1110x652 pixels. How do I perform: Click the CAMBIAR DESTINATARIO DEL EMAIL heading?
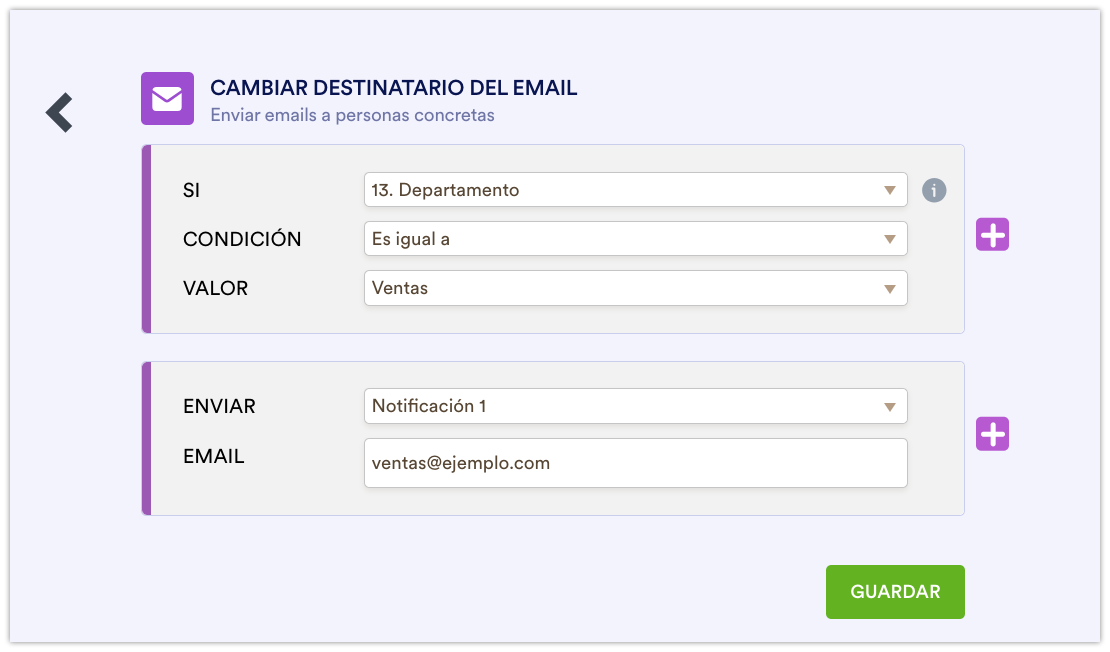pos(393,88)
